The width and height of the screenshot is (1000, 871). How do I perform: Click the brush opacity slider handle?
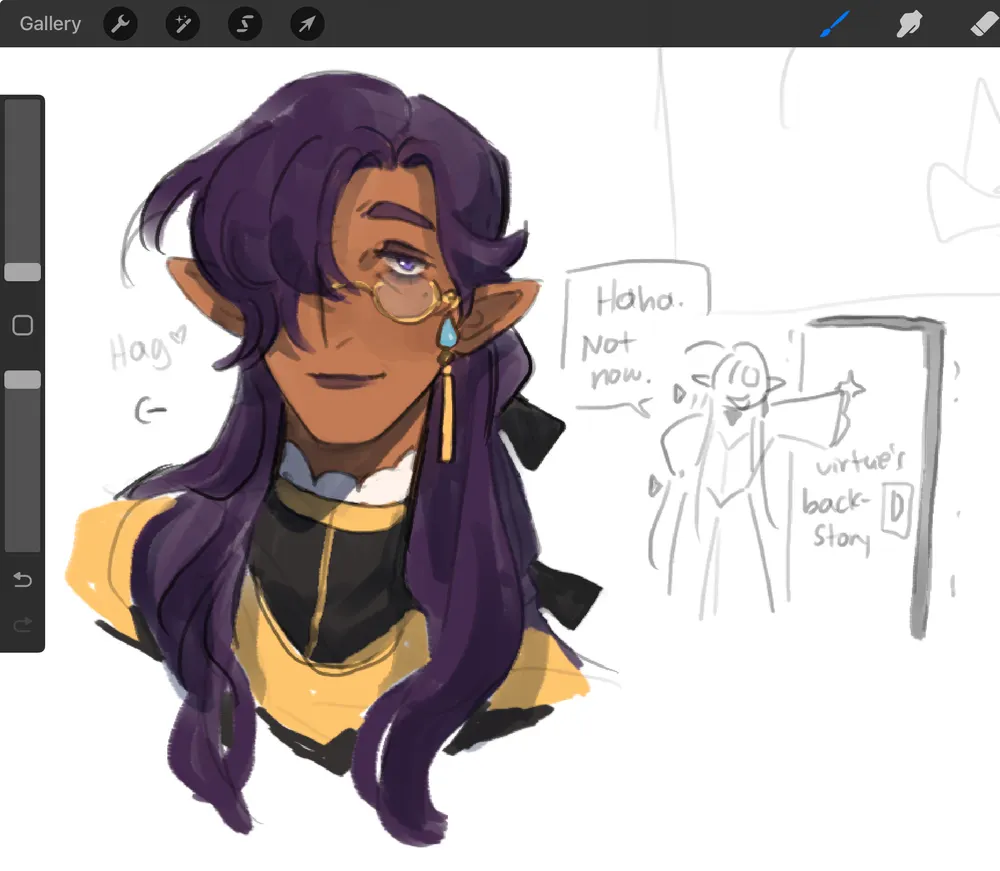pyautogui.click(x=22, y=379)
